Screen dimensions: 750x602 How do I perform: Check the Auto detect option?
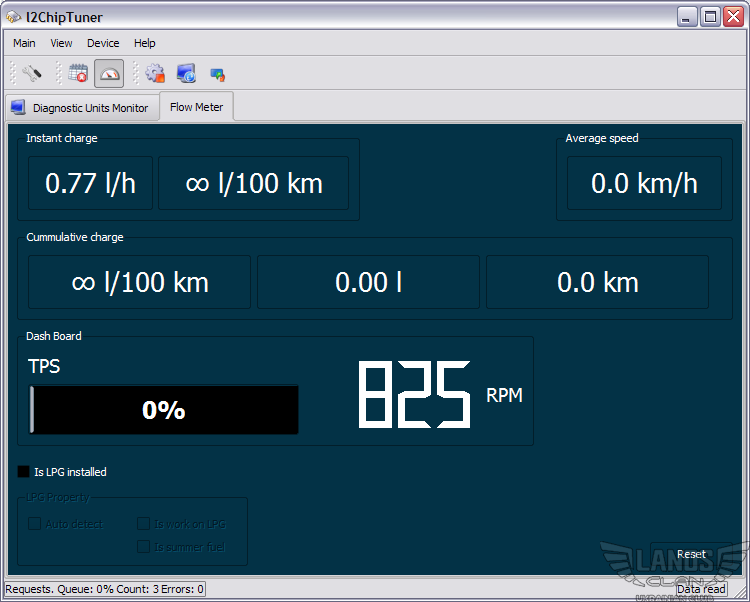click(x=35, y=524)
